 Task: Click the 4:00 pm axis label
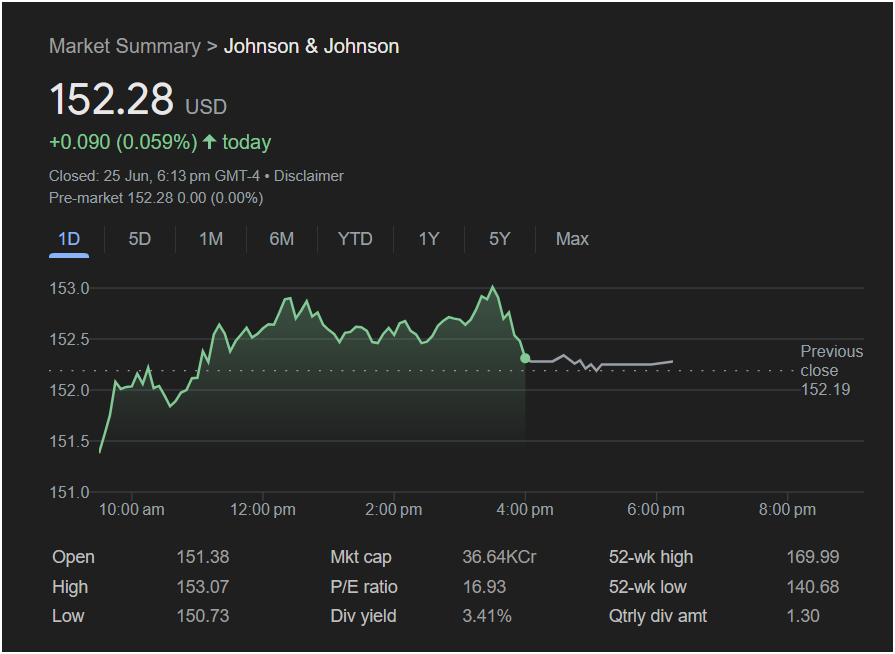pyautogui.click(x=525, y=510)
